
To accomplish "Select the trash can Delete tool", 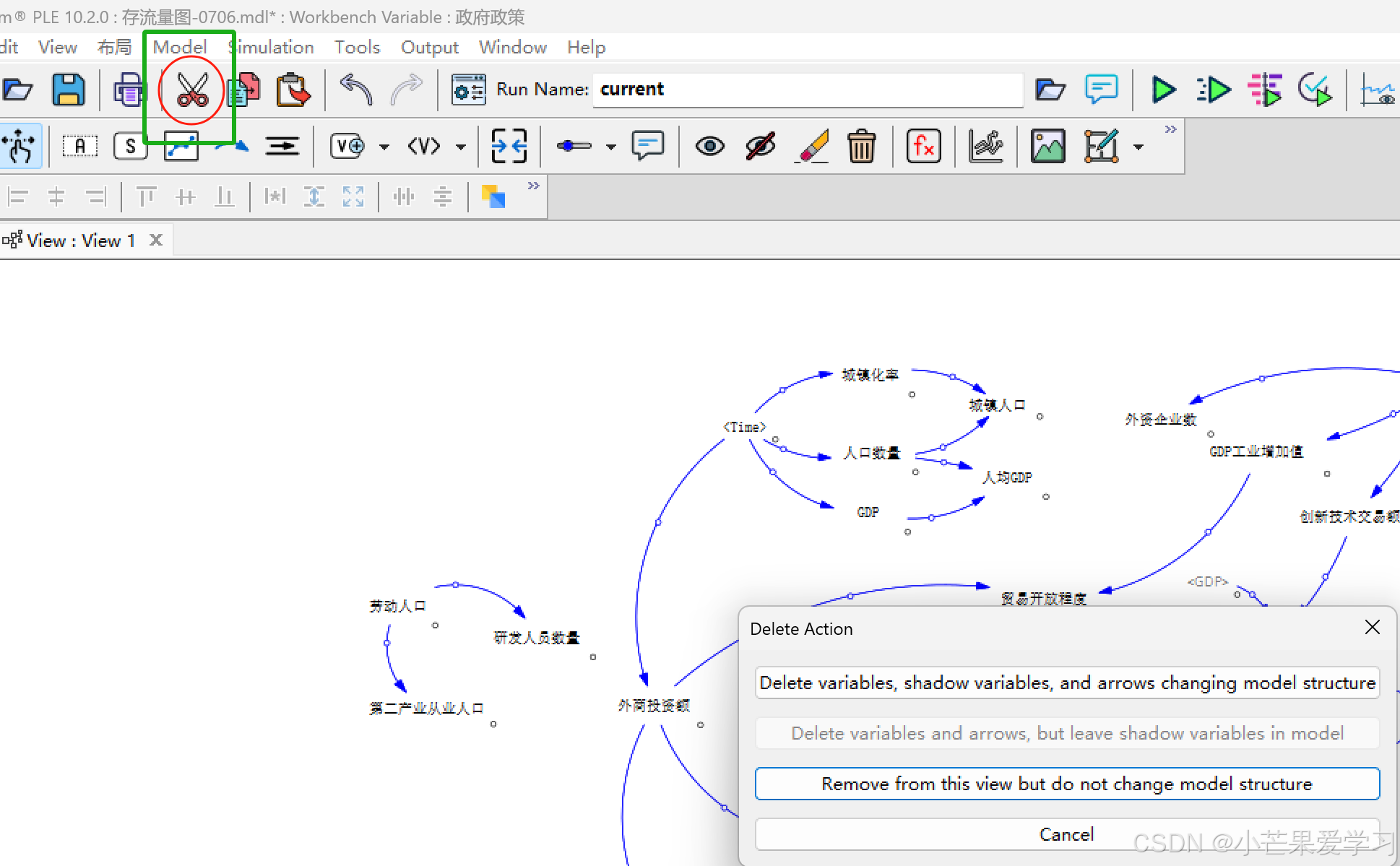I will pyautogui.click(x=861, y=147).
